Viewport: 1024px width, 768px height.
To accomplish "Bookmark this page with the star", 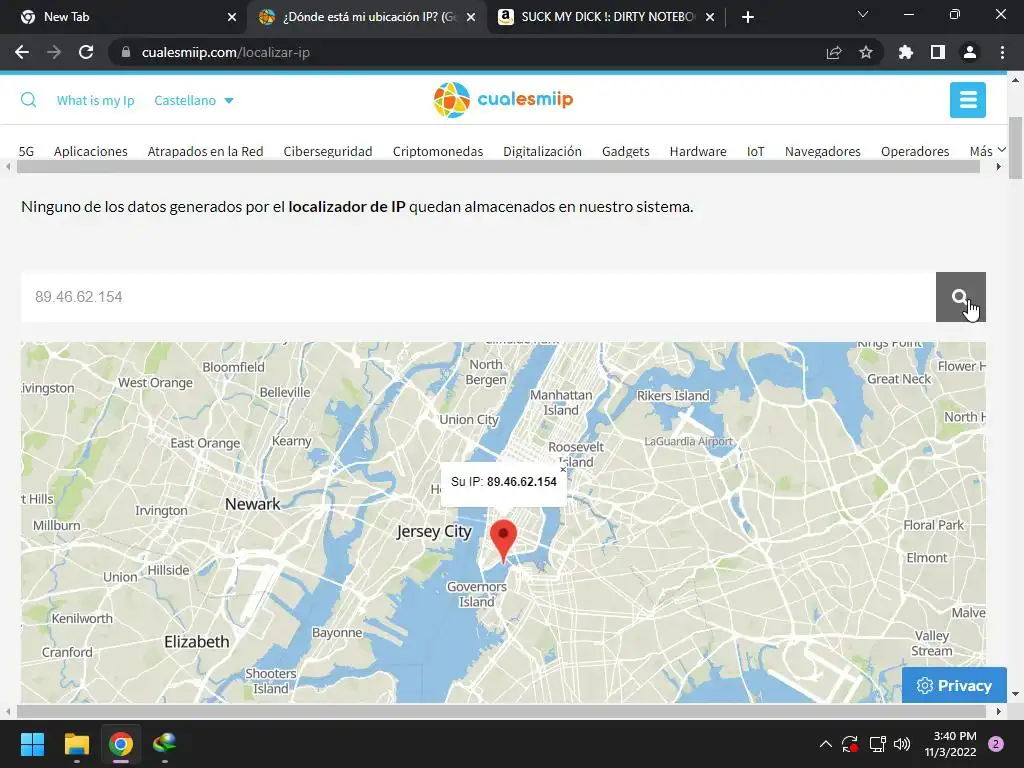I will [x=866, y=52].
